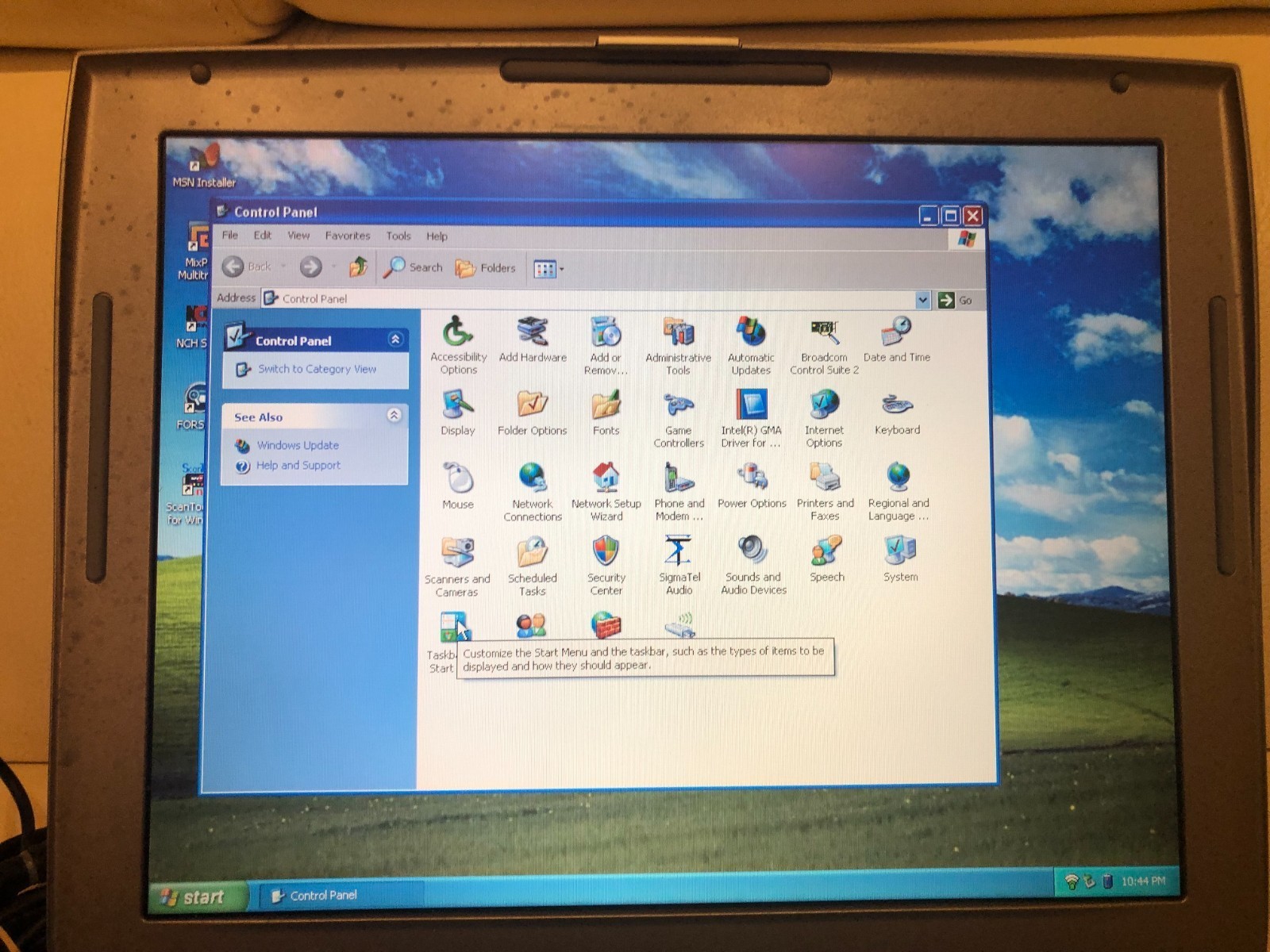Viewport: 1270px width, 952px height.
Task: Open the File menu
Action: click(229, 235)
